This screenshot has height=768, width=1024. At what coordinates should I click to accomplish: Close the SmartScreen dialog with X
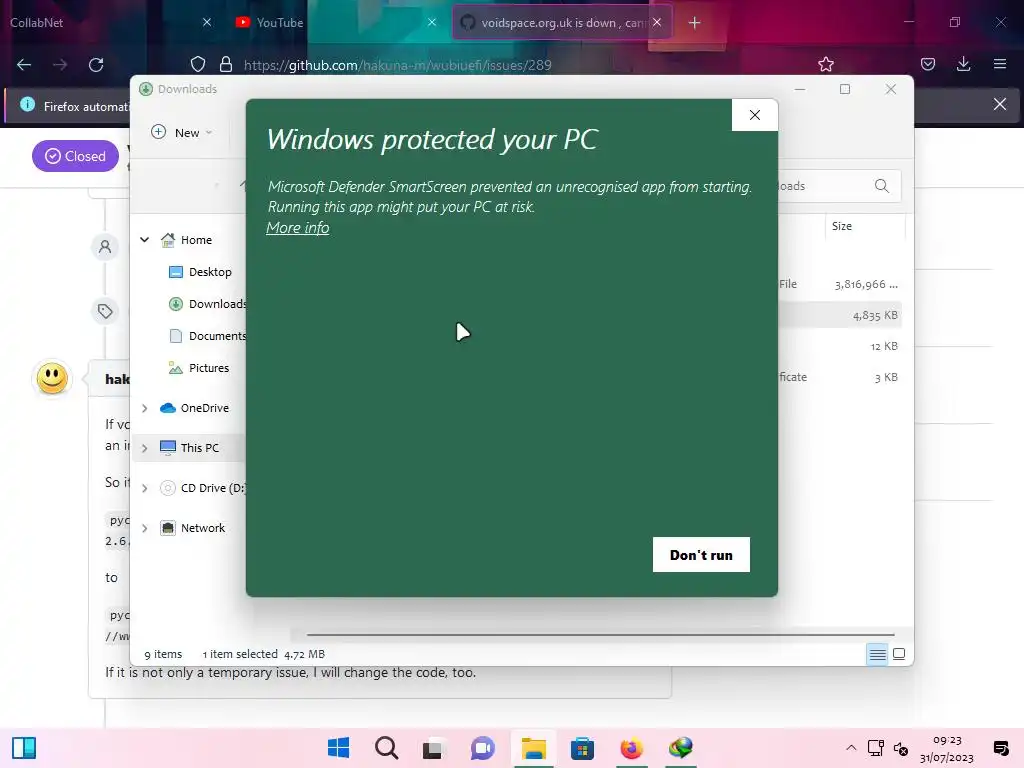pos(755,115)
